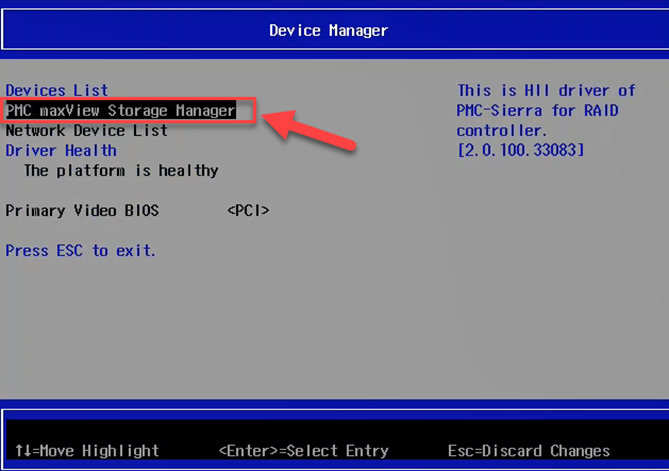
Task: Click the Devices List heading
Action: point(57,90)
